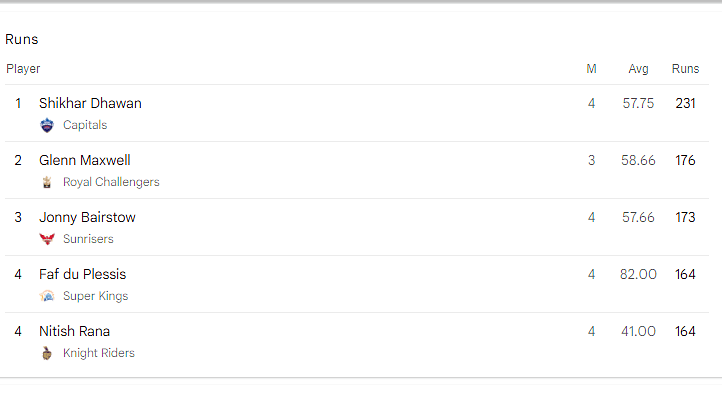This screenshot has width=722, height=406.
Task: Click the Runs column header
Action: coord(686,69)
